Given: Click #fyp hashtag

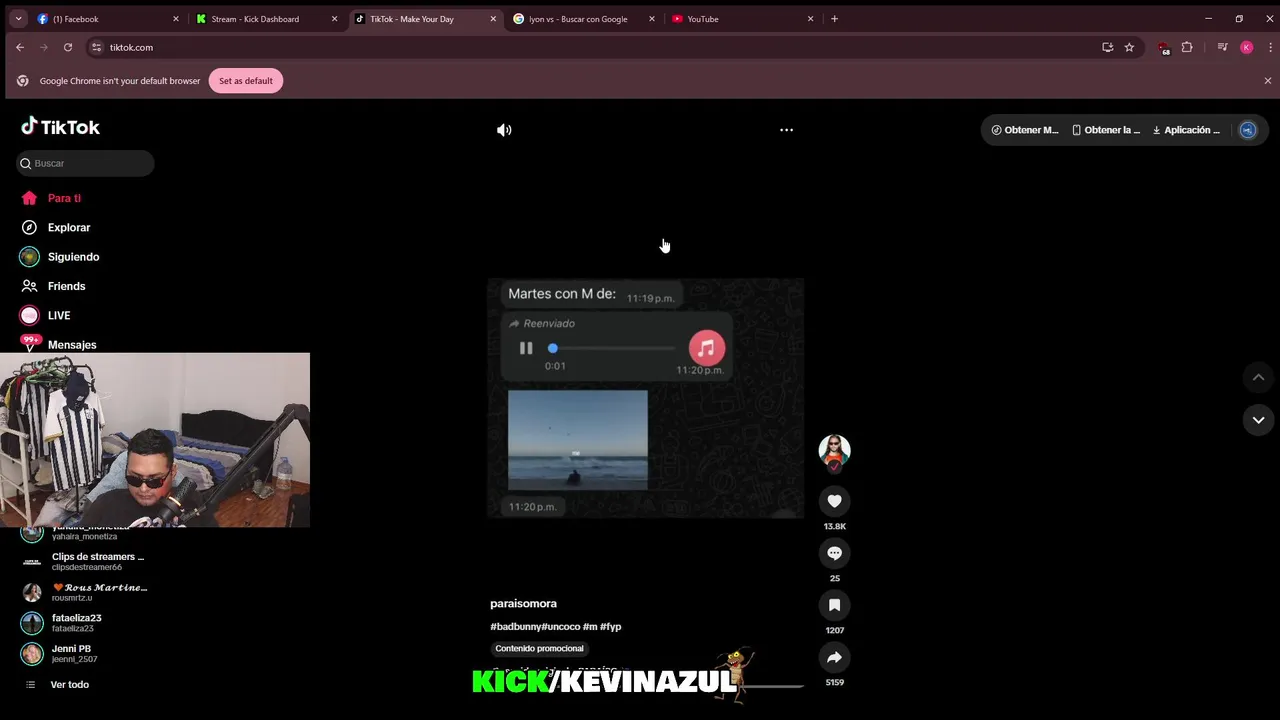Looking at the screenshot, I should tap(610, 627).
